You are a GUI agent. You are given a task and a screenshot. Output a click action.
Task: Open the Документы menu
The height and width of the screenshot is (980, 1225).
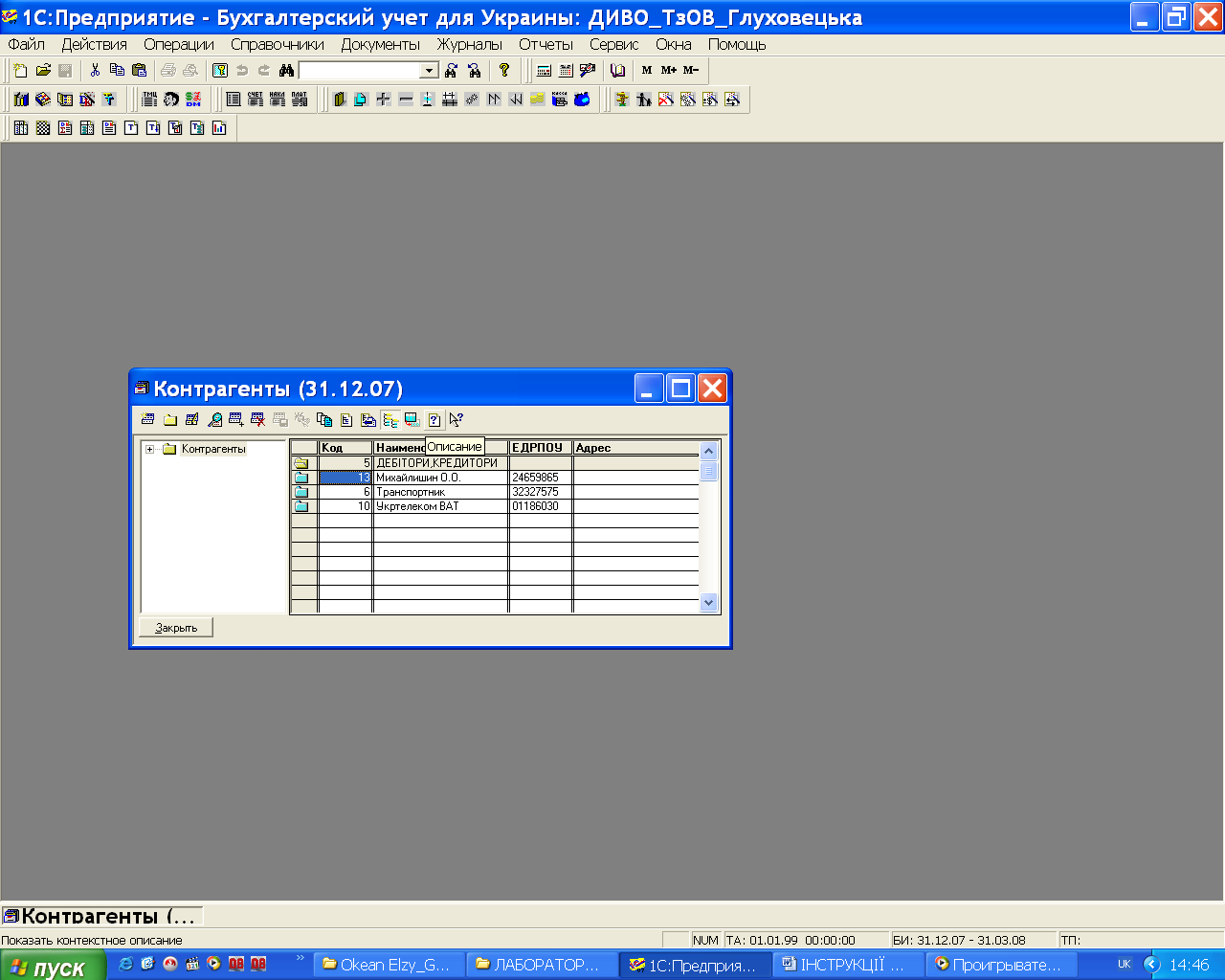pyautogui.click(x=381, y=44)
